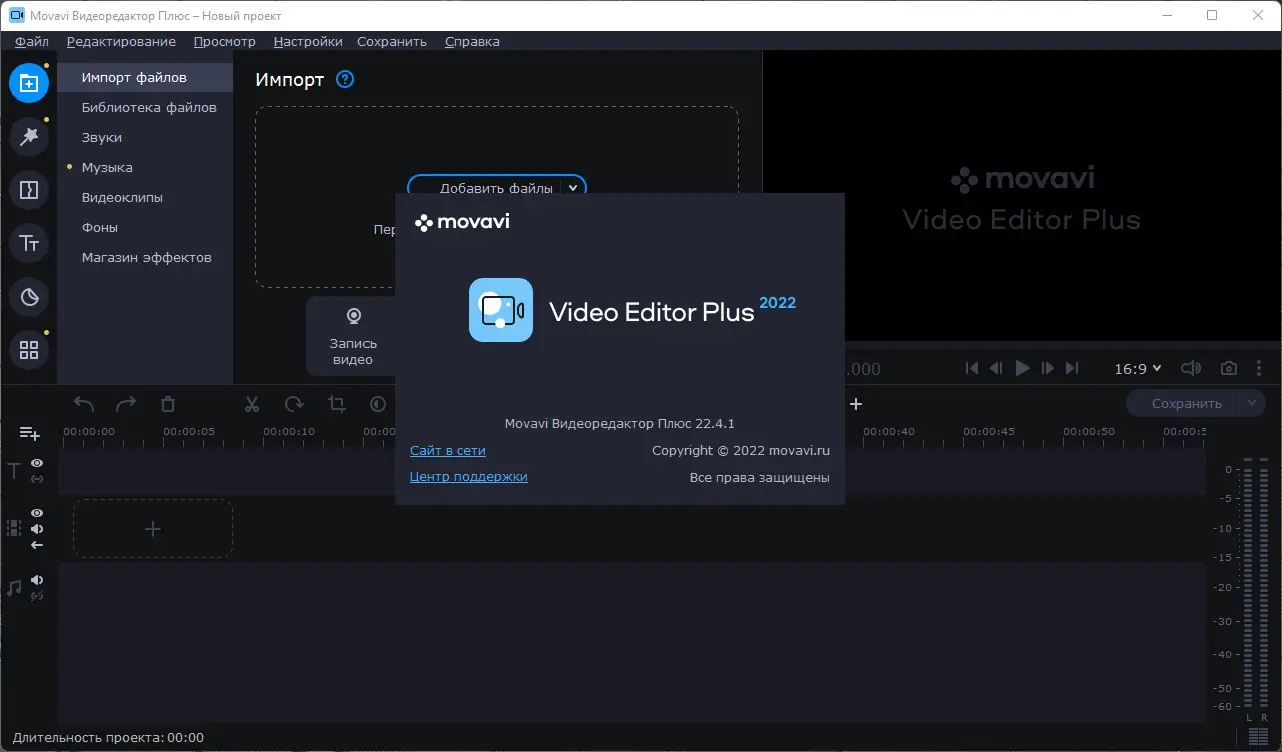Image resolution: width=1282 pixels, height=752 pixels.
Task: Click the blue help question mark next to Импорт
Action: coord(345,79)
